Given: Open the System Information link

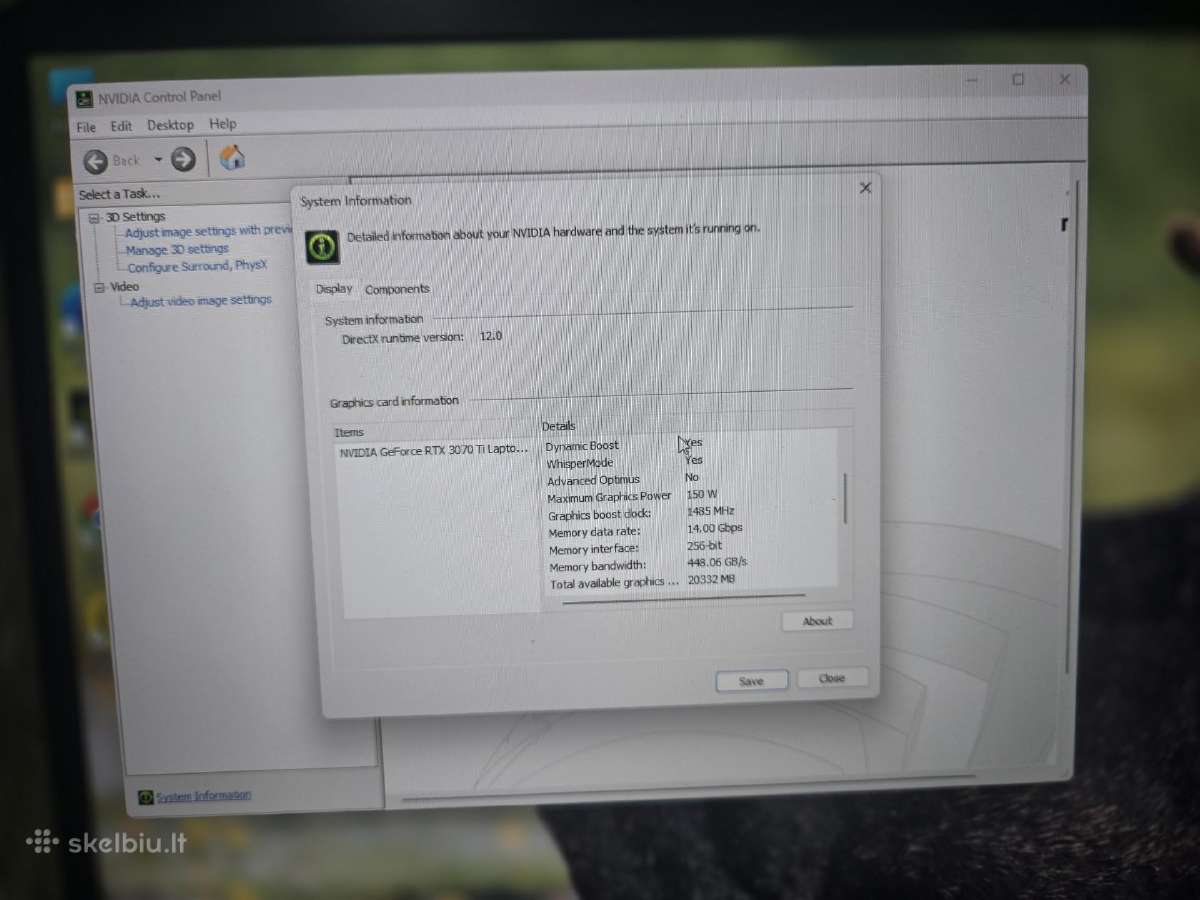Looking at the screenshot, I should 204,796.
